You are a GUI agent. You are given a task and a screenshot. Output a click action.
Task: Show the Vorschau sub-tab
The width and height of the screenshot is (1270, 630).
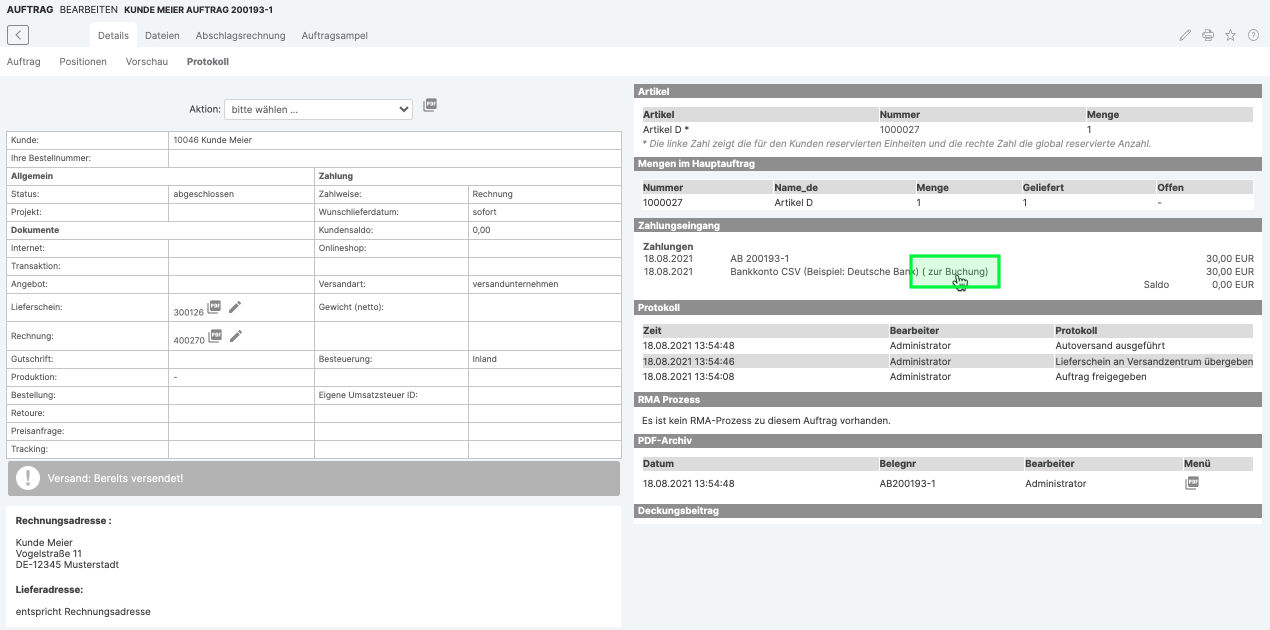pos(146,62)
